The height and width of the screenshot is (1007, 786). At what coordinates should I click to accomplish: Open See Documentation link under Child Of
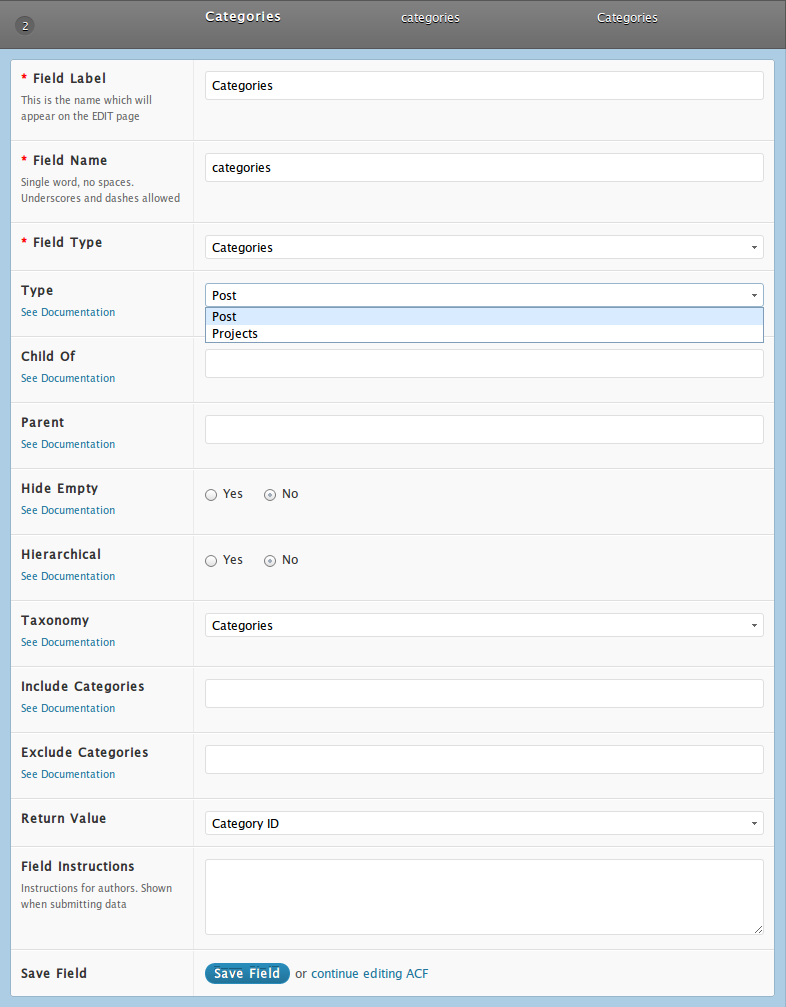68,378
